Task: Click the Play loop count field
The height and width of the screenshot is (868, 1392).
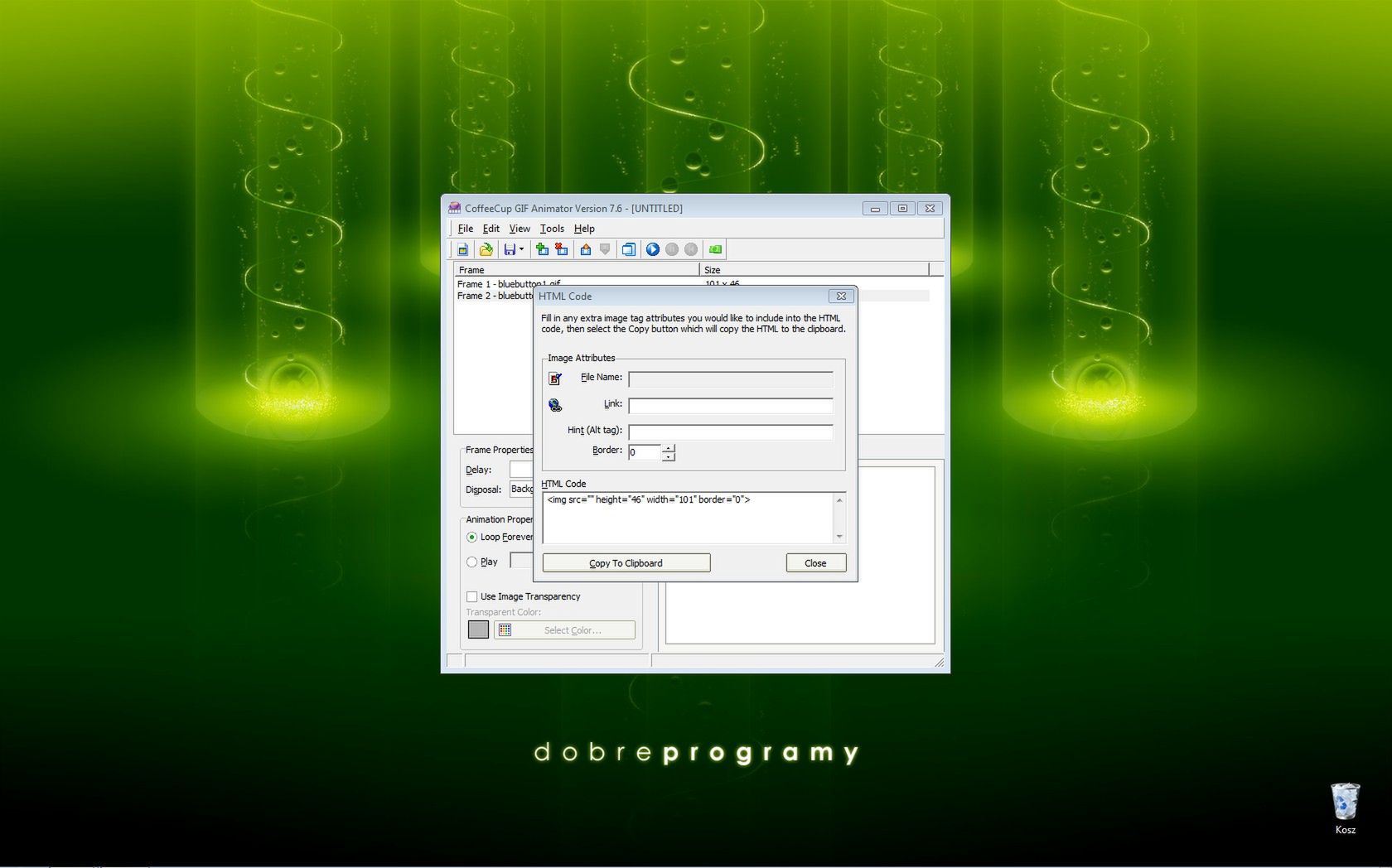Action: tap(521, 561)
